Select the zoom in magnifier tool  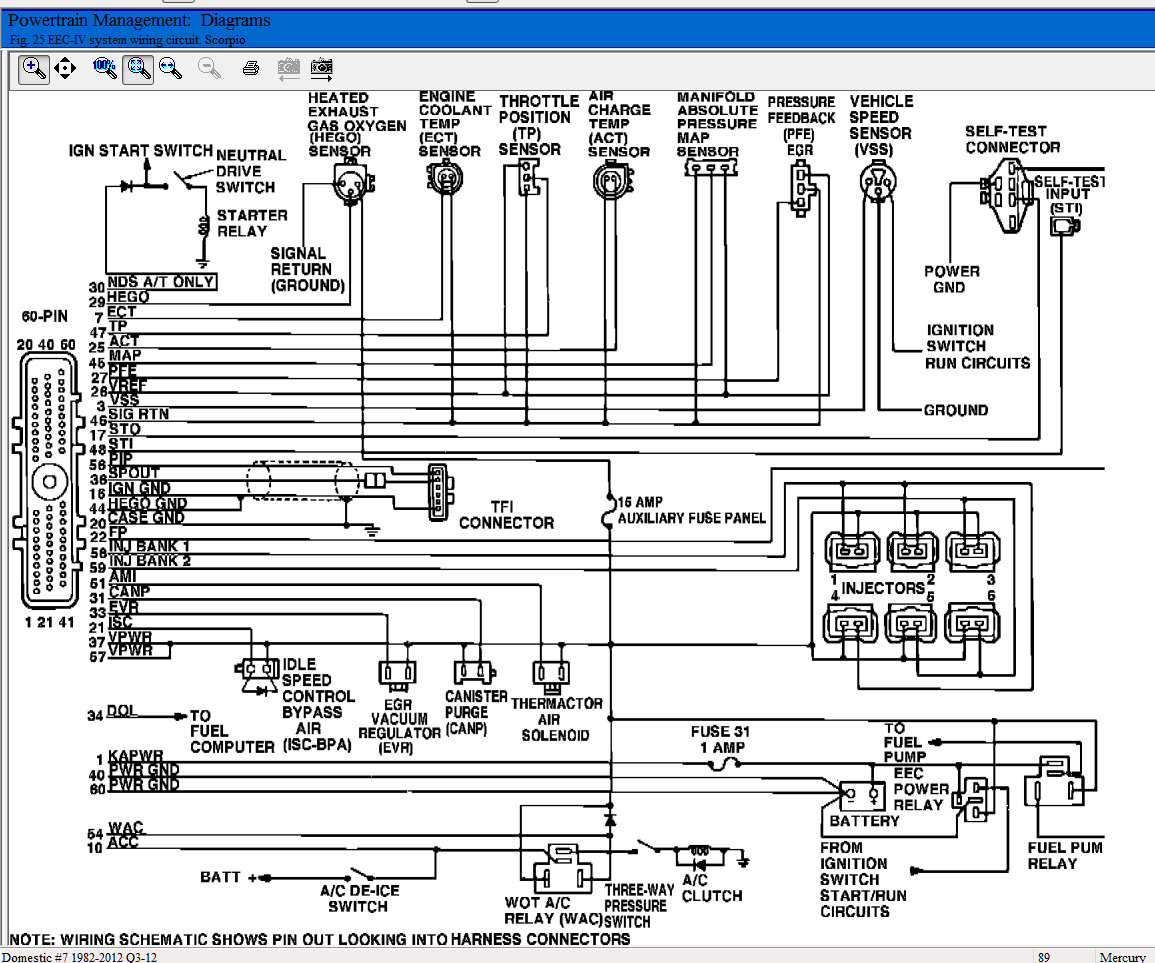pyautogui.click(x=34, y=68)
